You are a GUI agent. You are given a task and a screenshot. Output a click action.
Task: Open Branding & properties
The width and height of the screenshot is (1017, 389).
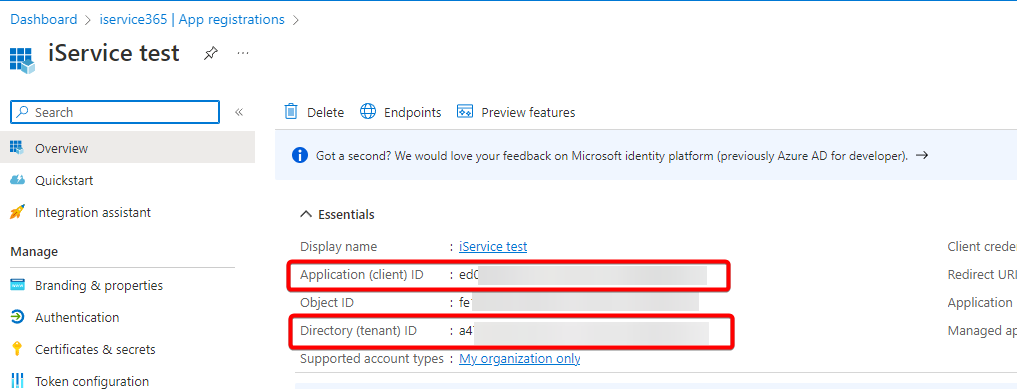tap(99, 285)
